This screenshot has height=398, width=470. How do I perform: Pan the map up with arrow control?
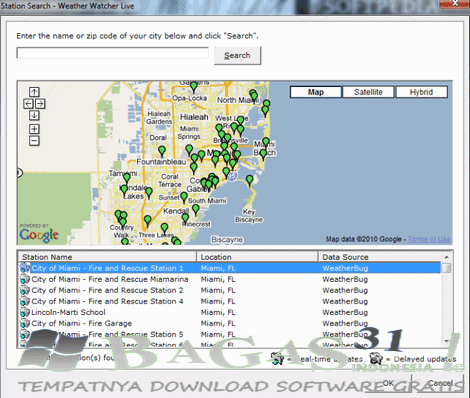coord(34,92)
